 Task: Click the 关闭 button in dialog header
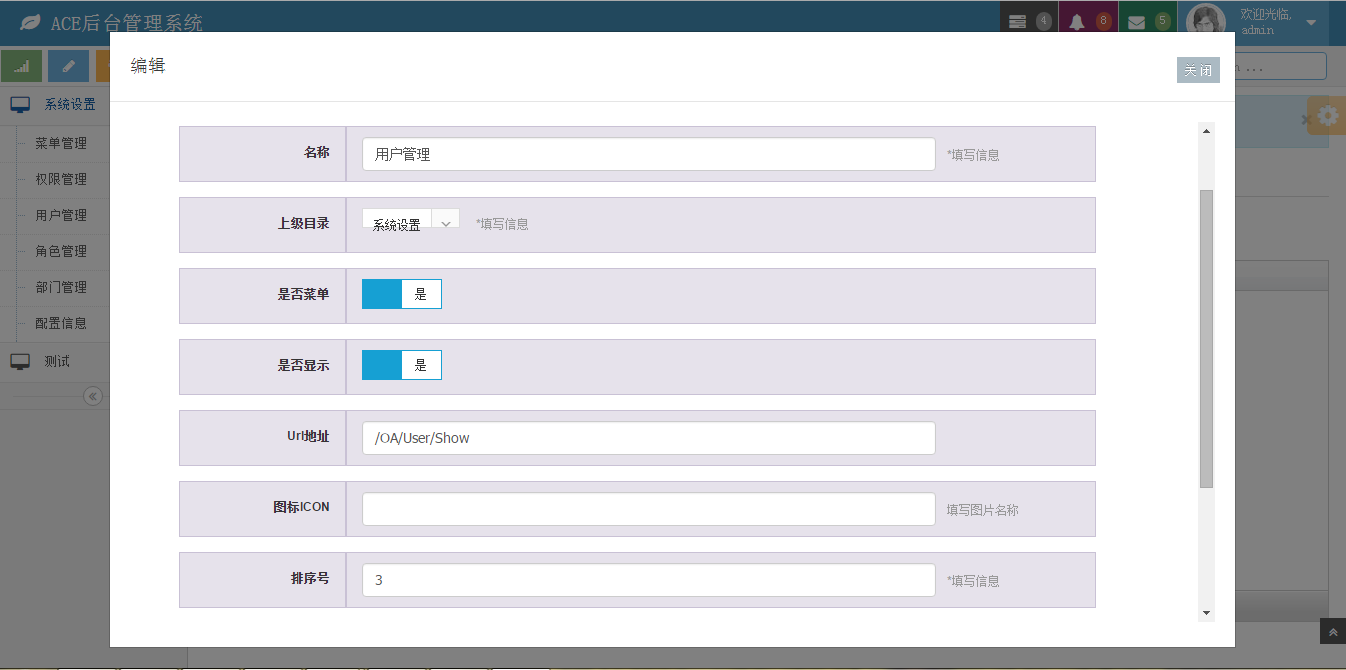click(x=1198, y=70)
